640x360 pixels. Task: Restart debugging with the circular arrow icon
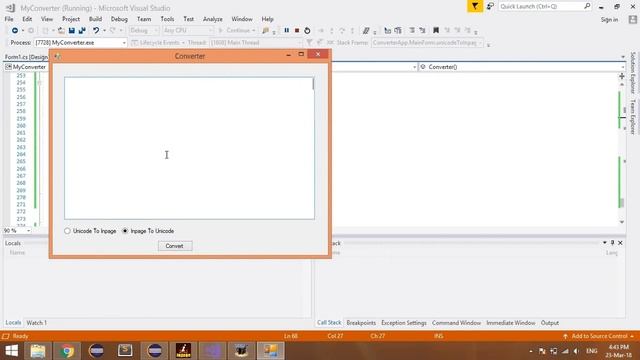(x=307, y=31)
